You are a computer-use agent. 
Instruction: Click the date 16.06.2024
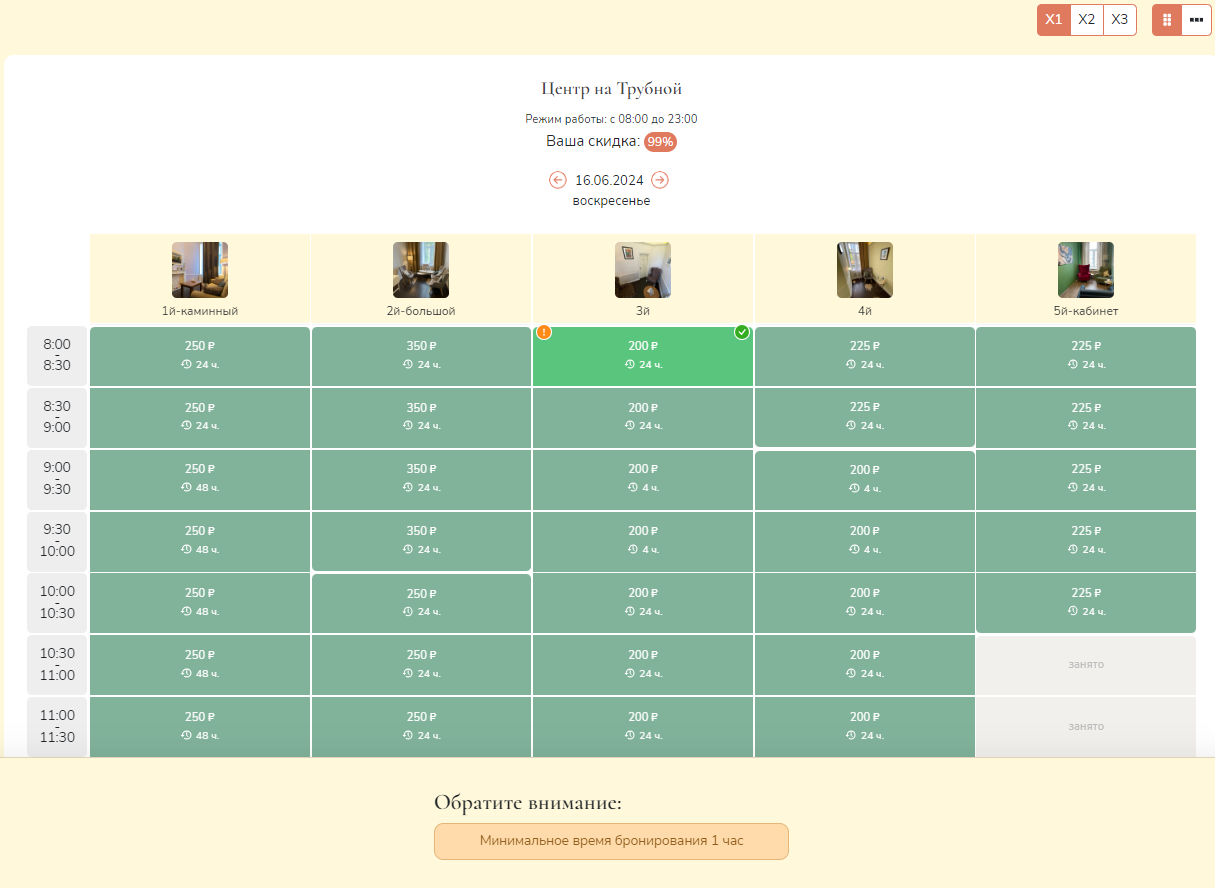coord(609,181)
